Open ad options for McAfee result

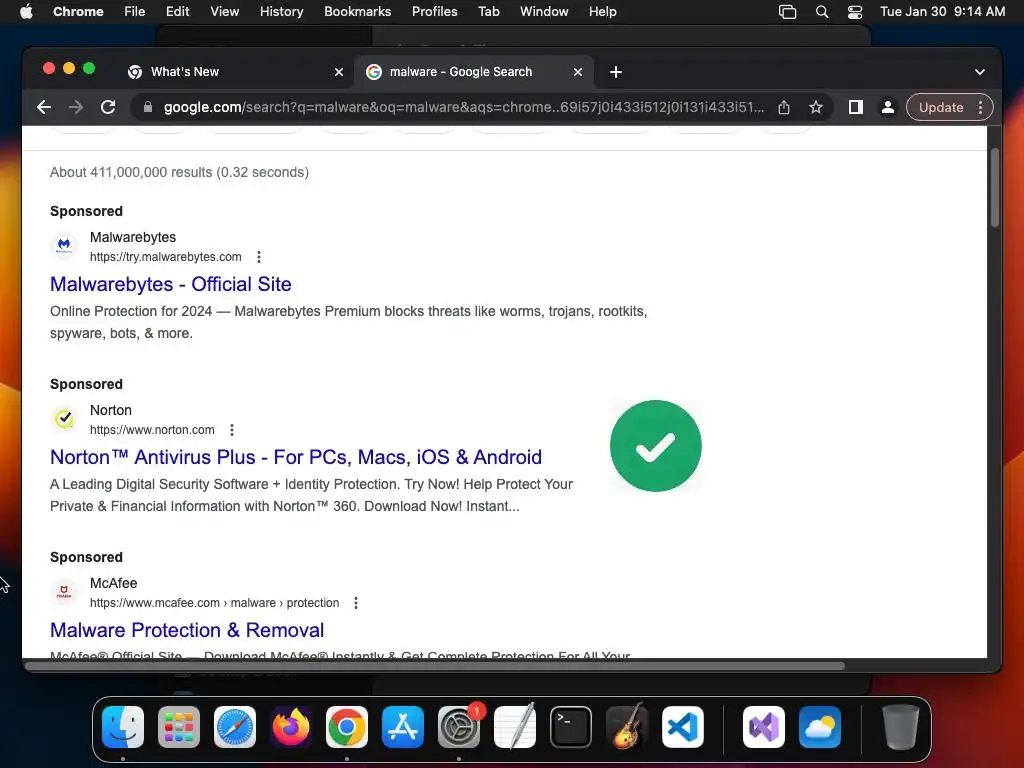pyautogui.click(x=356, y=603)
